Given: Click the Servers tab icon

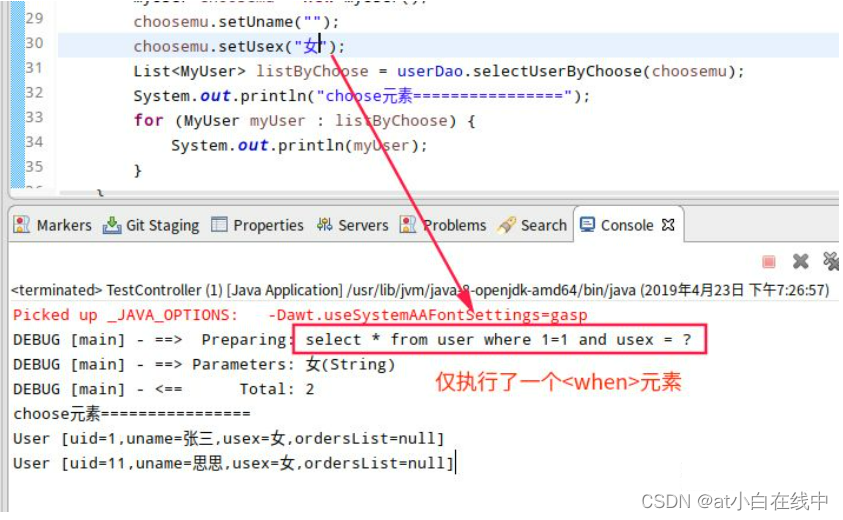Looking at the screenshot, I should point(324,224).
